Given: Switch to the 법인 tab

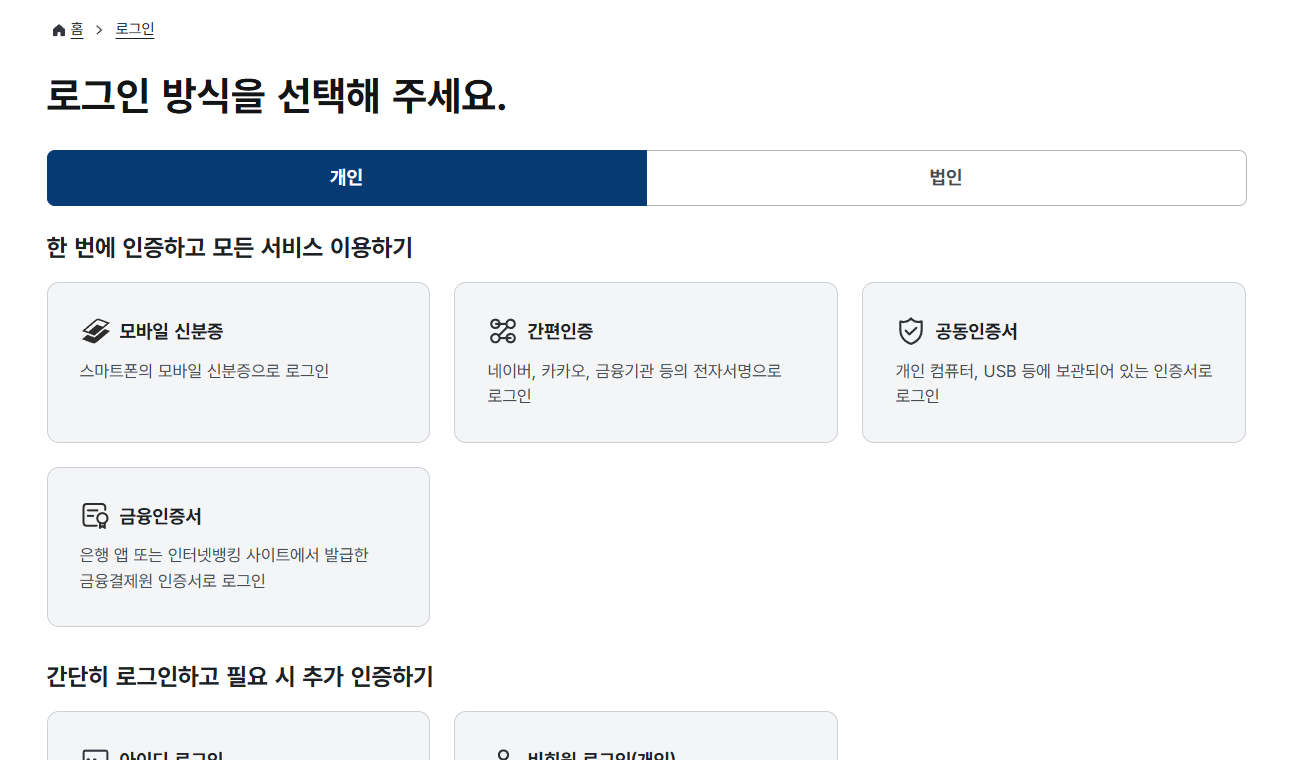Looking at the screenshot, I should pyautogui.click(x=946, y=178).
